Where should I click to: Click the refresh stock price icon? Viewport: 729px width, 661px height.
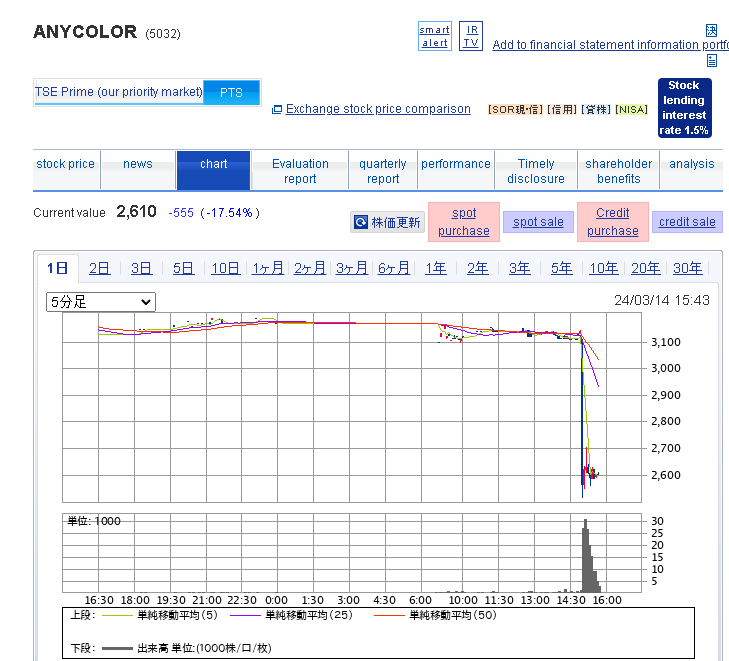pyautogui.click(x=361, y=222)
